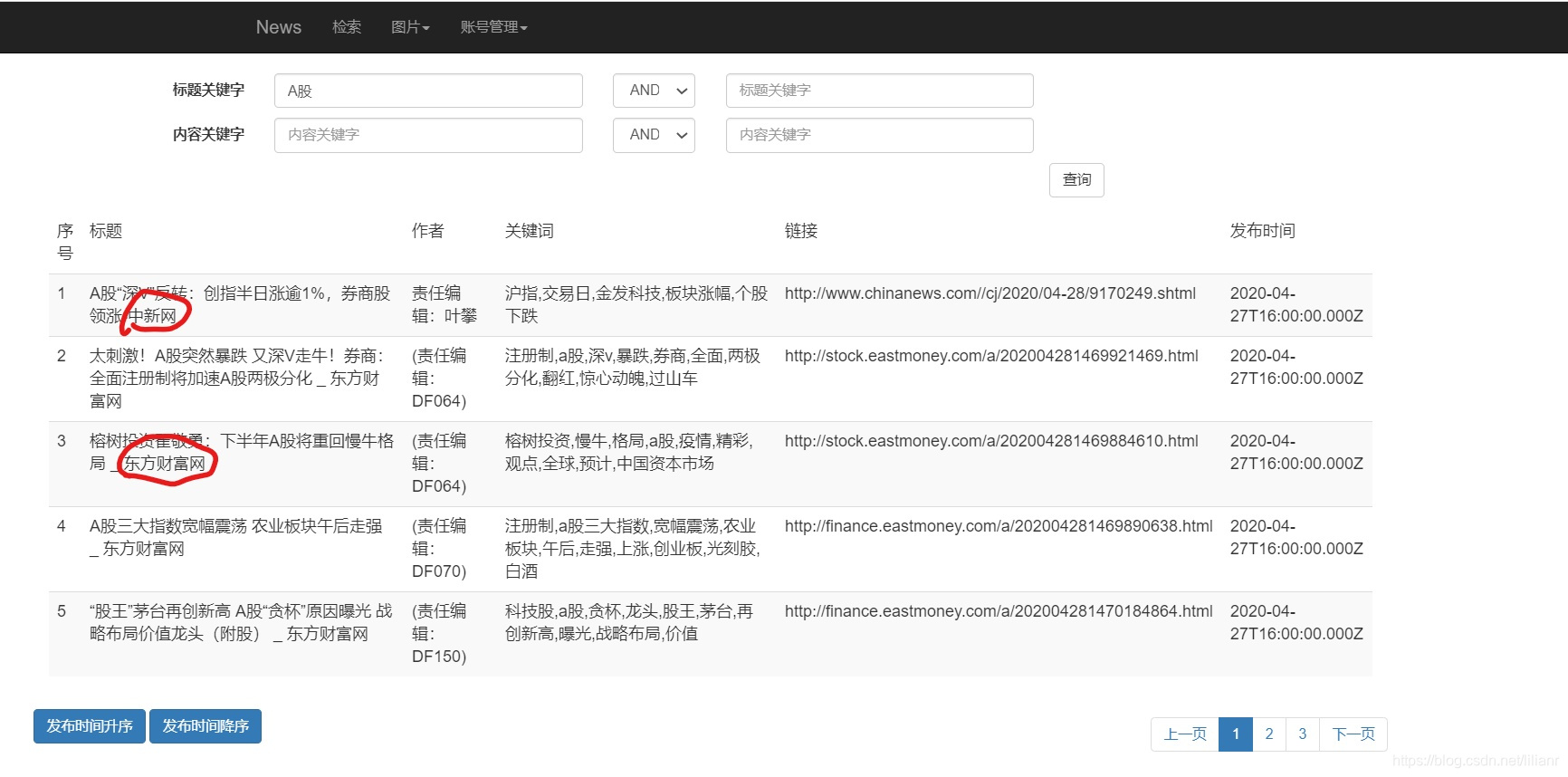
Task: Focus the first 内容关键字 input field
Action: click(x=428, y=135)
